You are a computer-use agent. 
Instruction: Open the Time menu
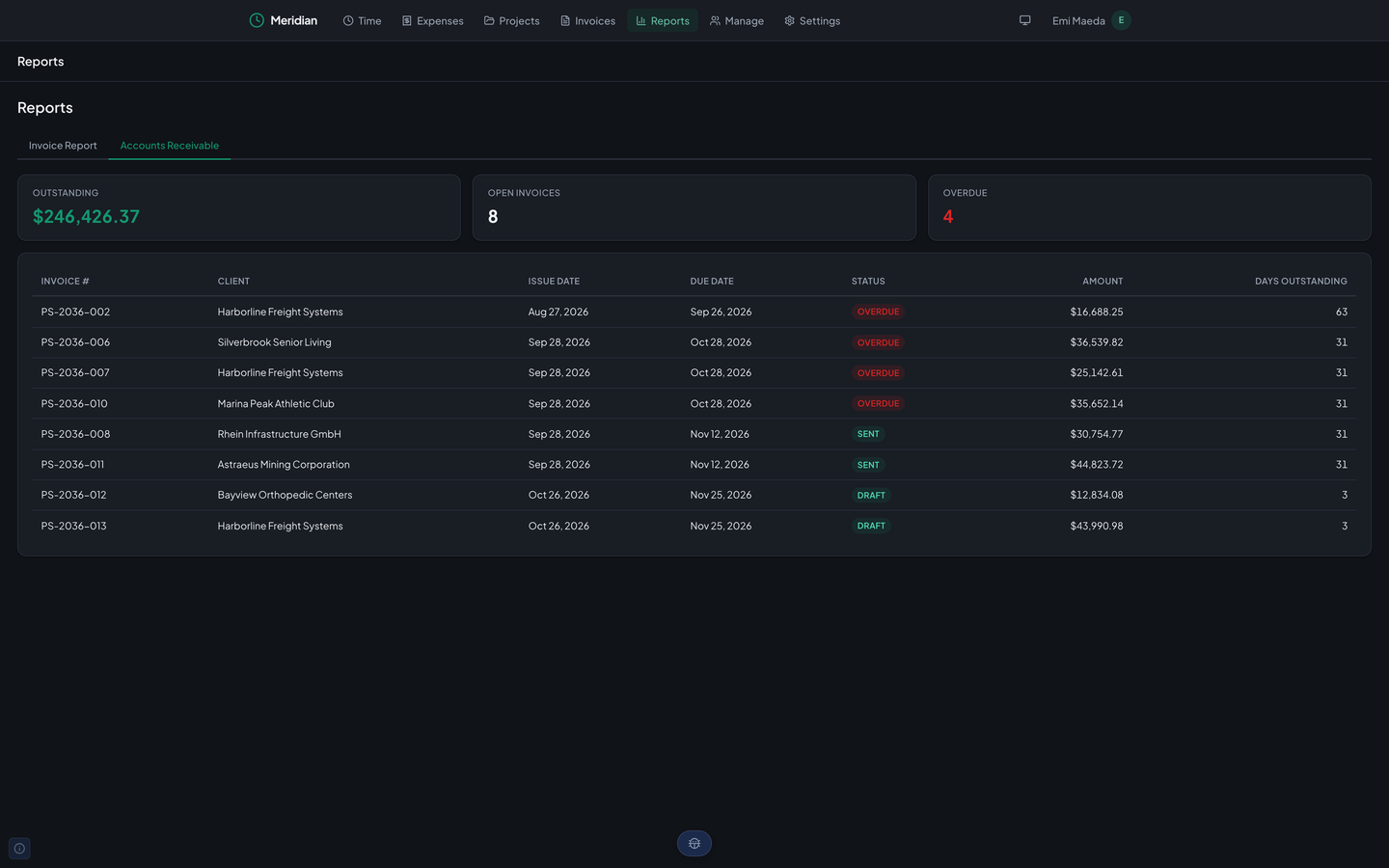[x=362, y=20]
